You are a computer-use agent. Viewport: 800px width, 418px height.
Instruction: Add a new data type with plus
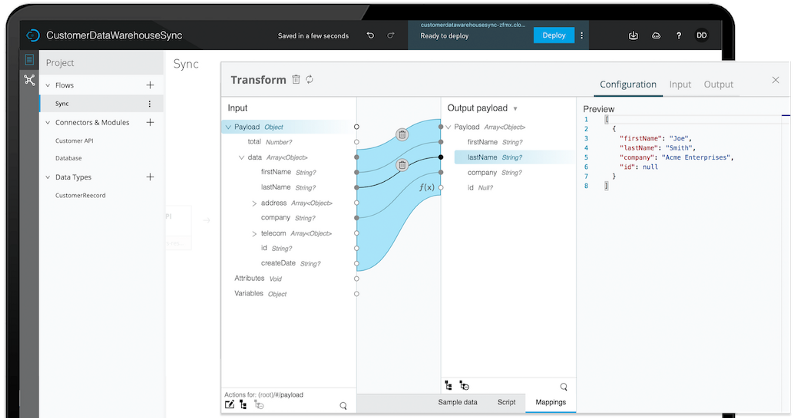150,177
